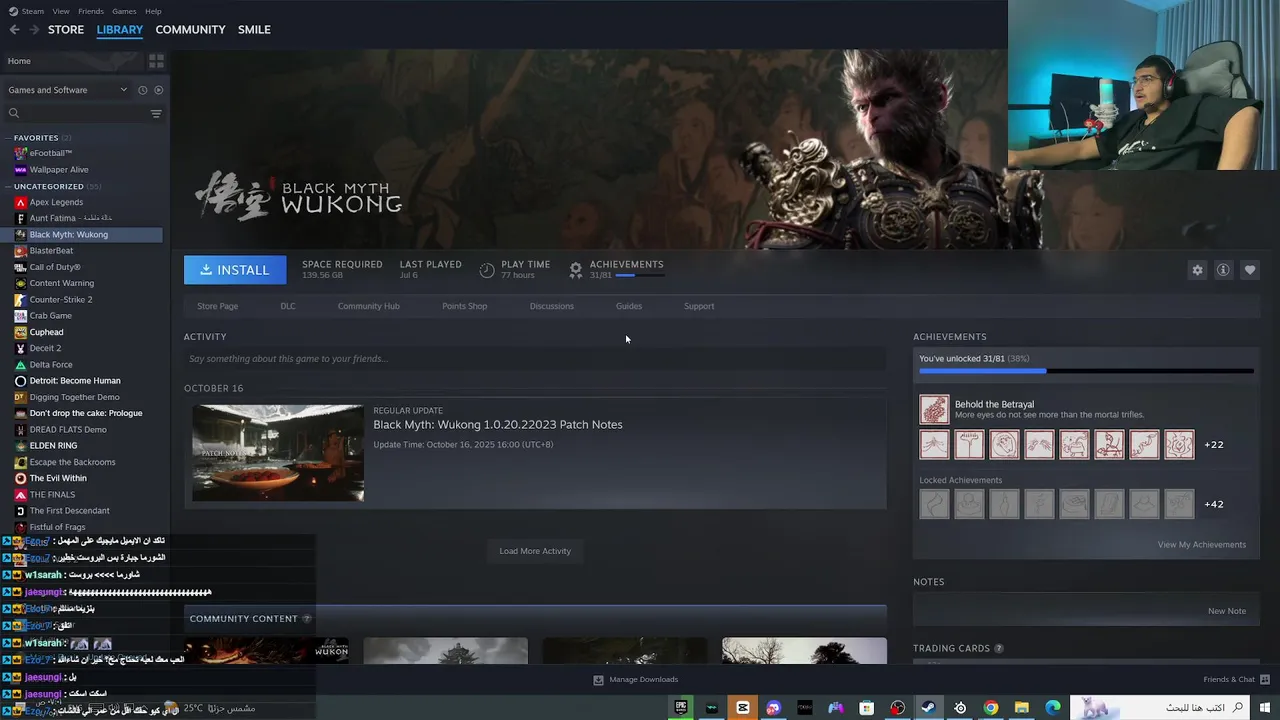This screenshot has width=1280, height=720.
Task: Show the +22 more unlocked achievements
Action: pyautogui.click(x=1214, y=444)
